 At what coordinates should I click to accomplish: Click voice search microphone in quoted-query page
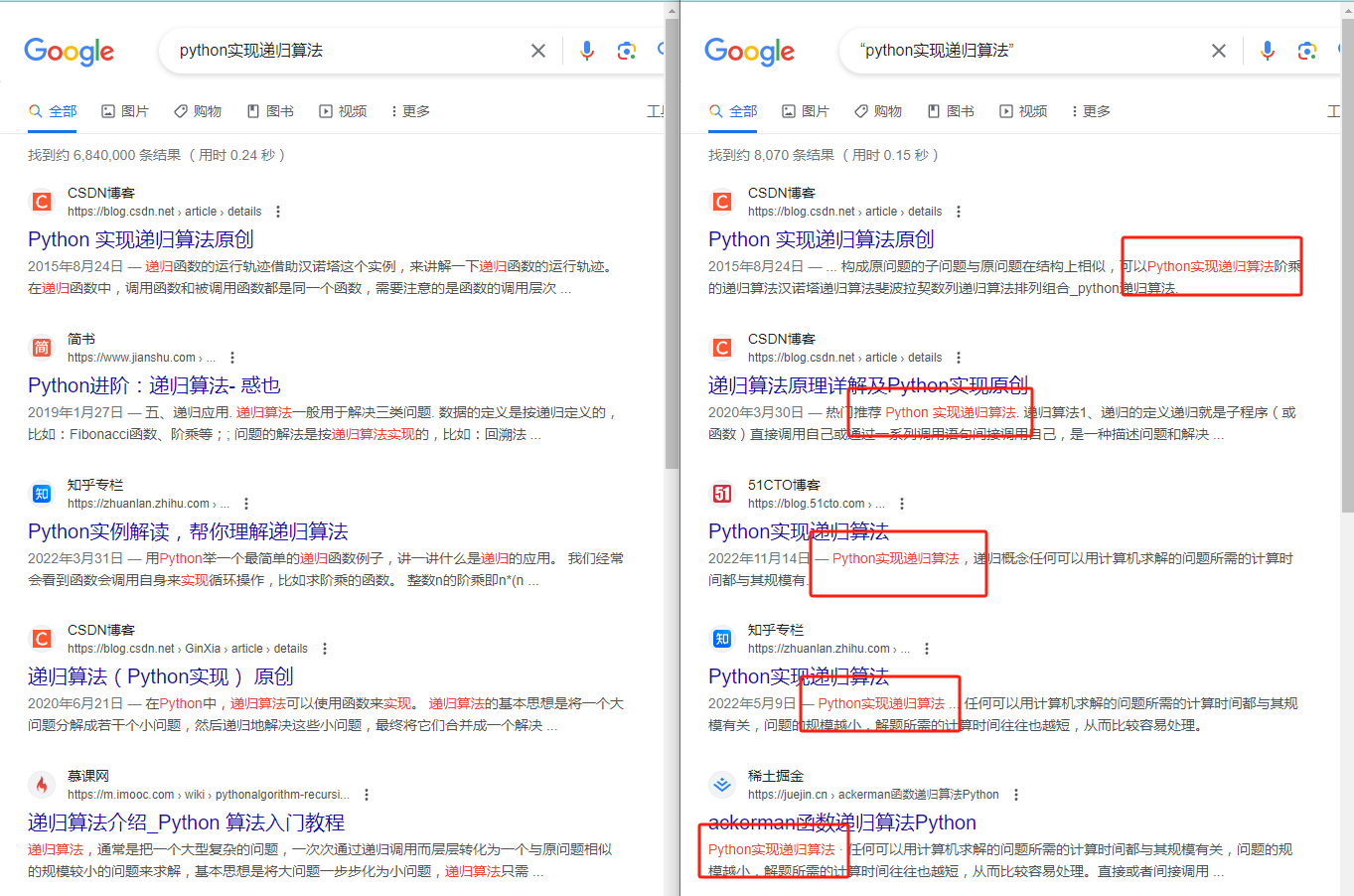[1267, 51]
